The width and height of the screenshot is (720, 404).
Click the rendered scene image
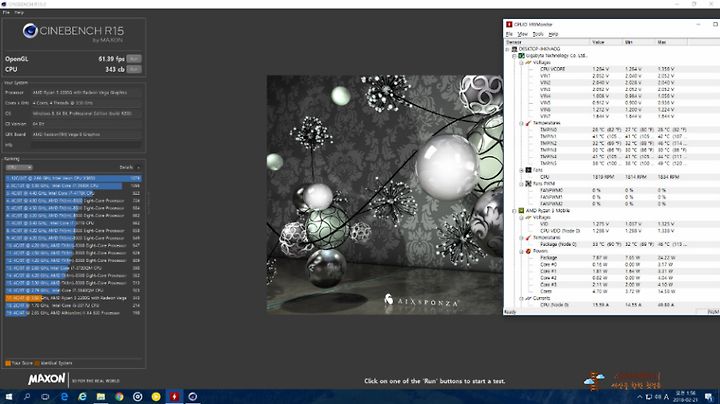click(385, 195)
